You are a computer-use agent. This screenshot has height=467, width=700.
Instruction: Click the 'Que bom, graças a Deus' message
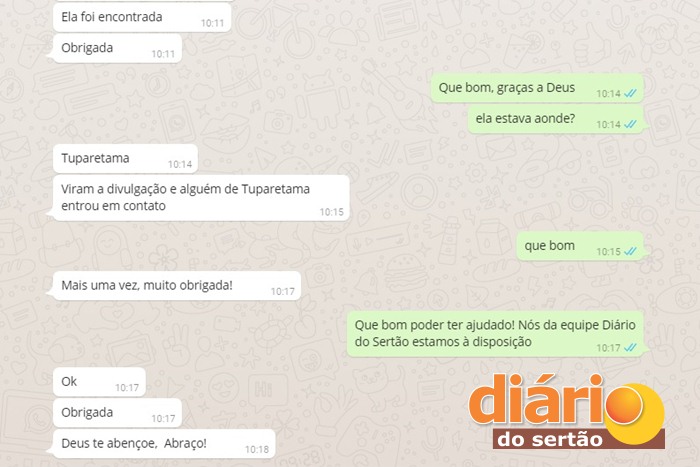pyautogui.click(x=537, y=88)
